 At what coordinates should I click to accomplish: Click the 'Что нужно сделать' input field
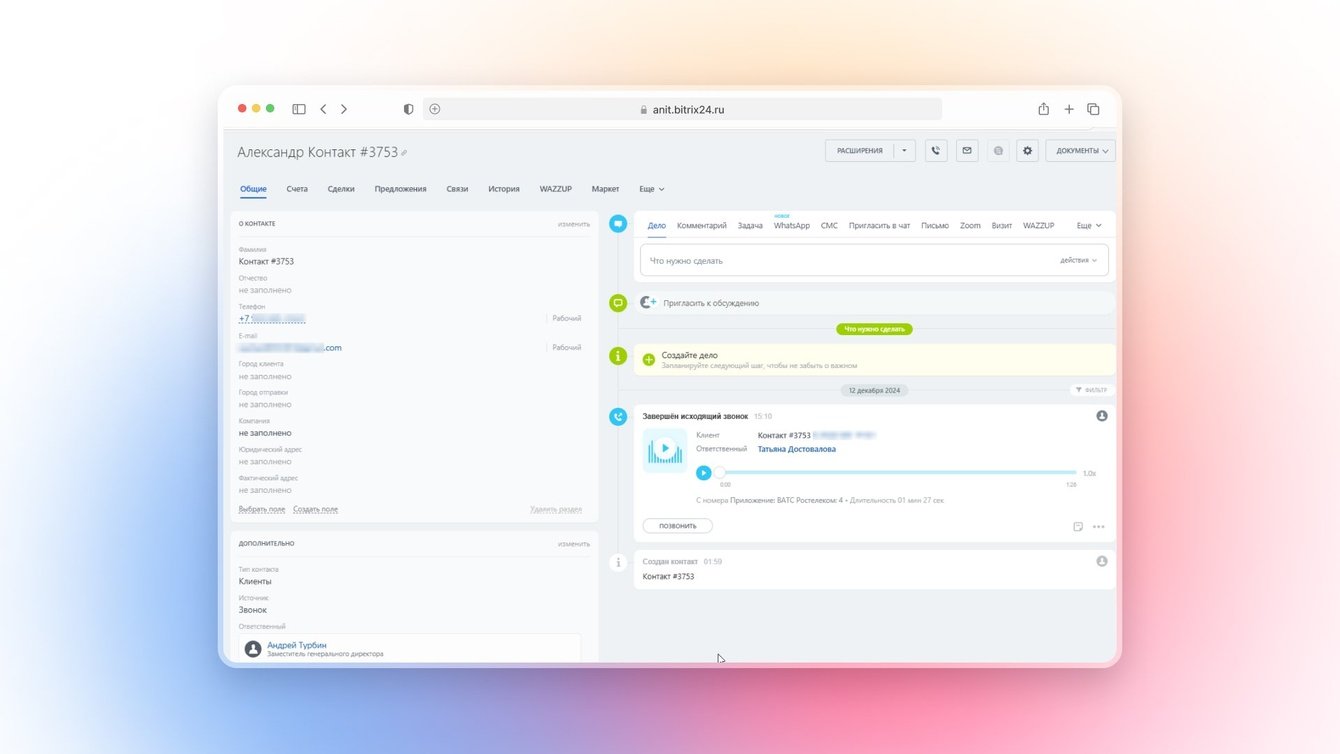point(874,261)
